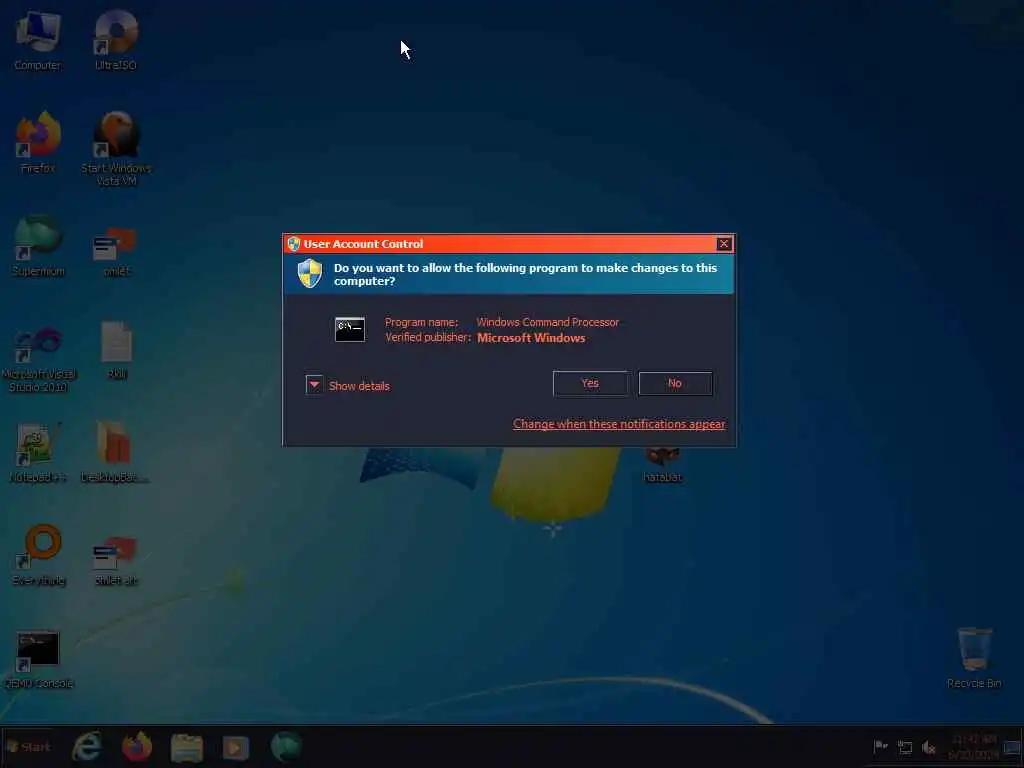
Task: Click the network icon in system tray
Action: click(x=904, y=747)
